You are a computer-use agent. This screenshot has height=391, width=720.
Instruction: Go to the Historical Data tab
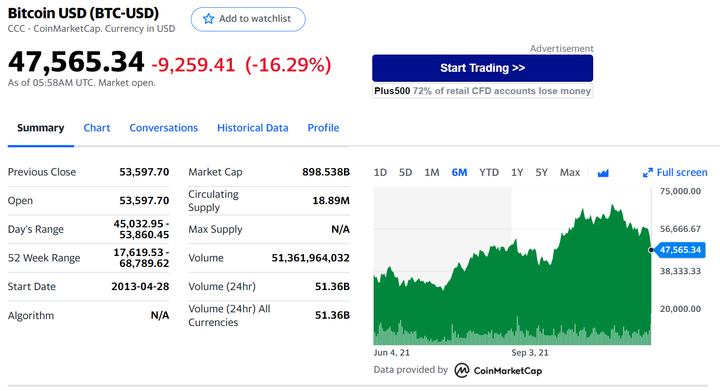[x=253, y=128]
